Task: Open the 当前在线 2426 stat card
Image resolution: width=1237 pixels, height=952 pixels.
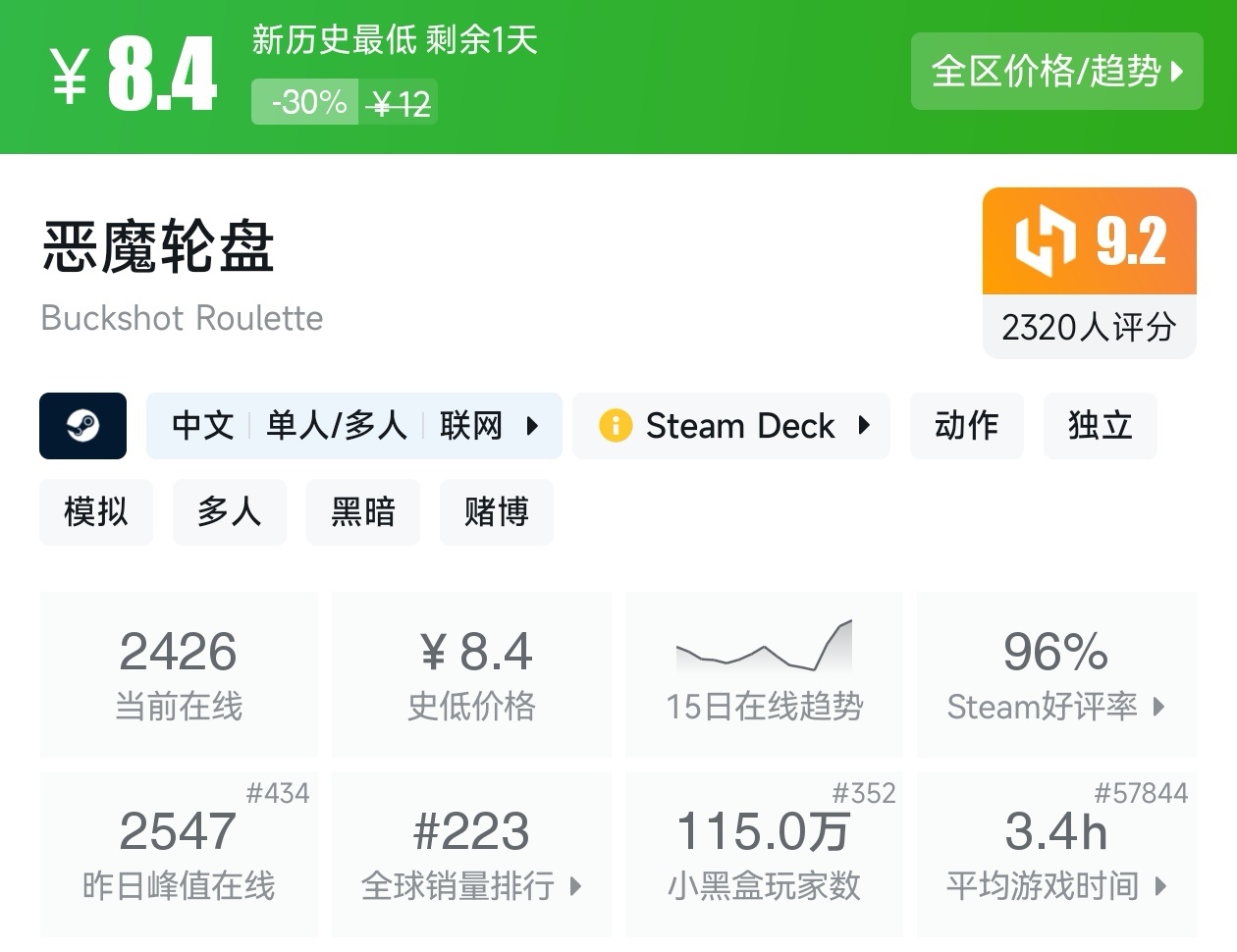Action: pos(179,674)
